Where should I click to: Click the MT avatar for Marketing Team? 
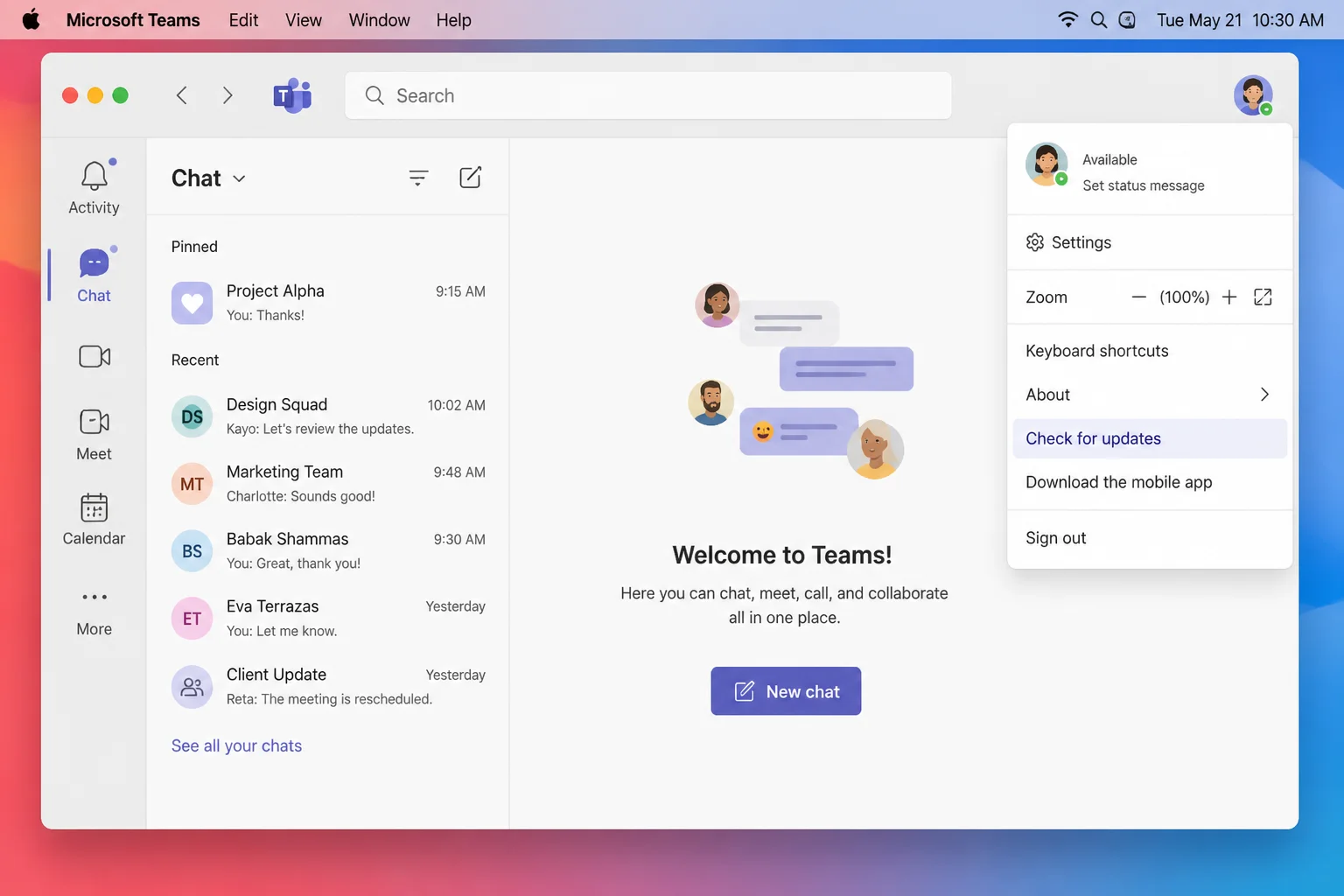point(192,484)
